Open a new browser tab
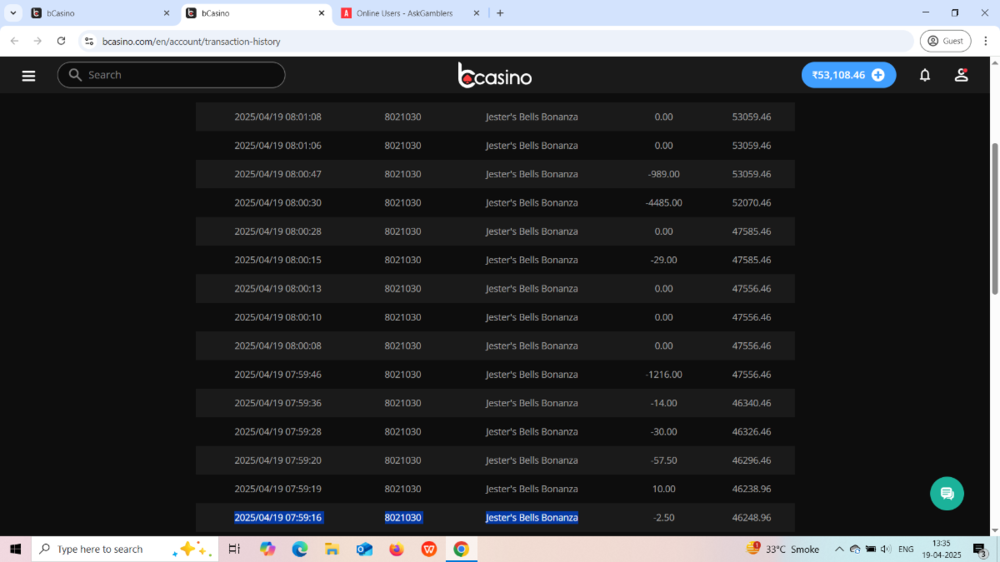This screenshot has height=562, width=1000. tap(500, 13)
